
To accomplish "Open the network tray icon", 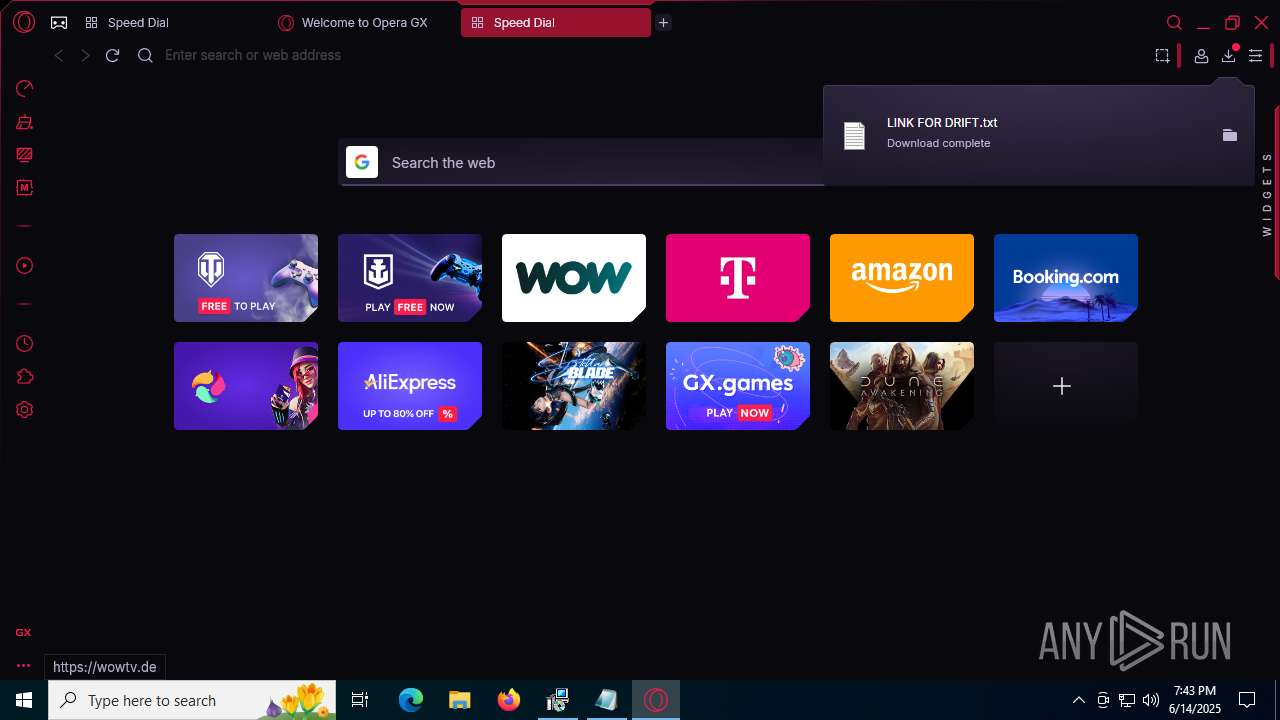I will click(x=1127, y=700).
